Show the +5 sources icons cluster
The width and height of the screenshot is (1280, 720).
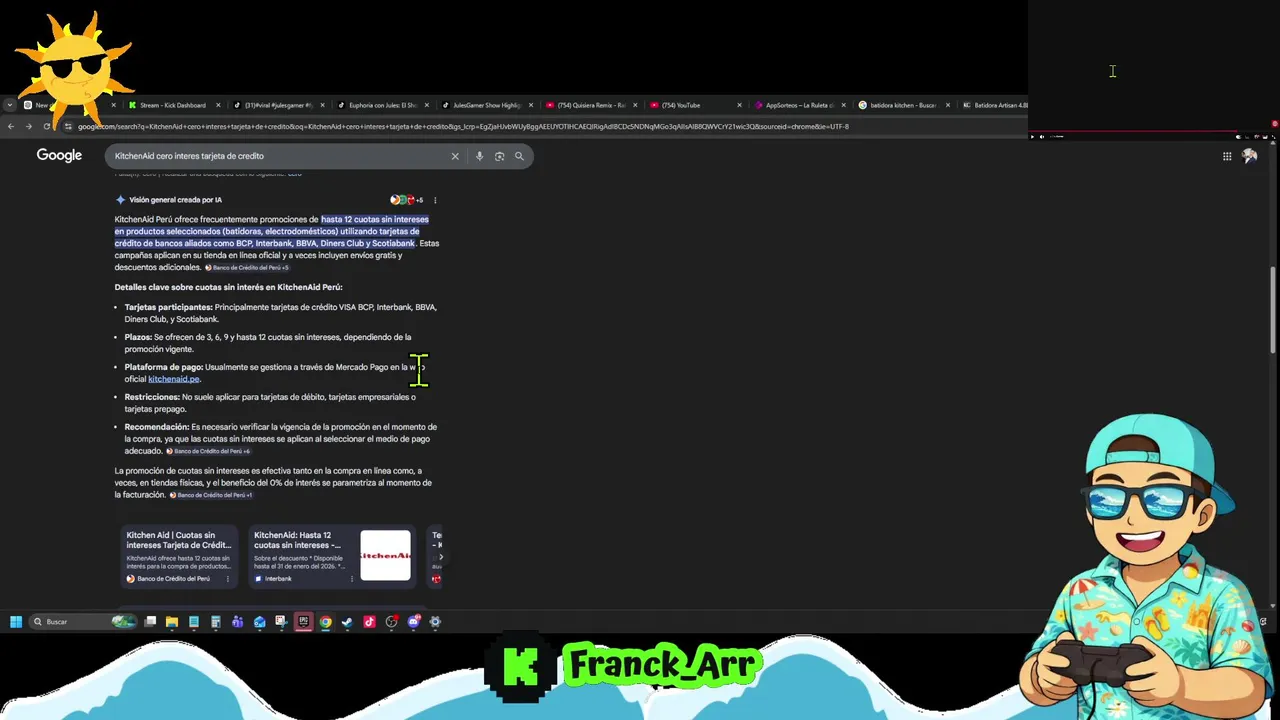[x=406, y=200]
